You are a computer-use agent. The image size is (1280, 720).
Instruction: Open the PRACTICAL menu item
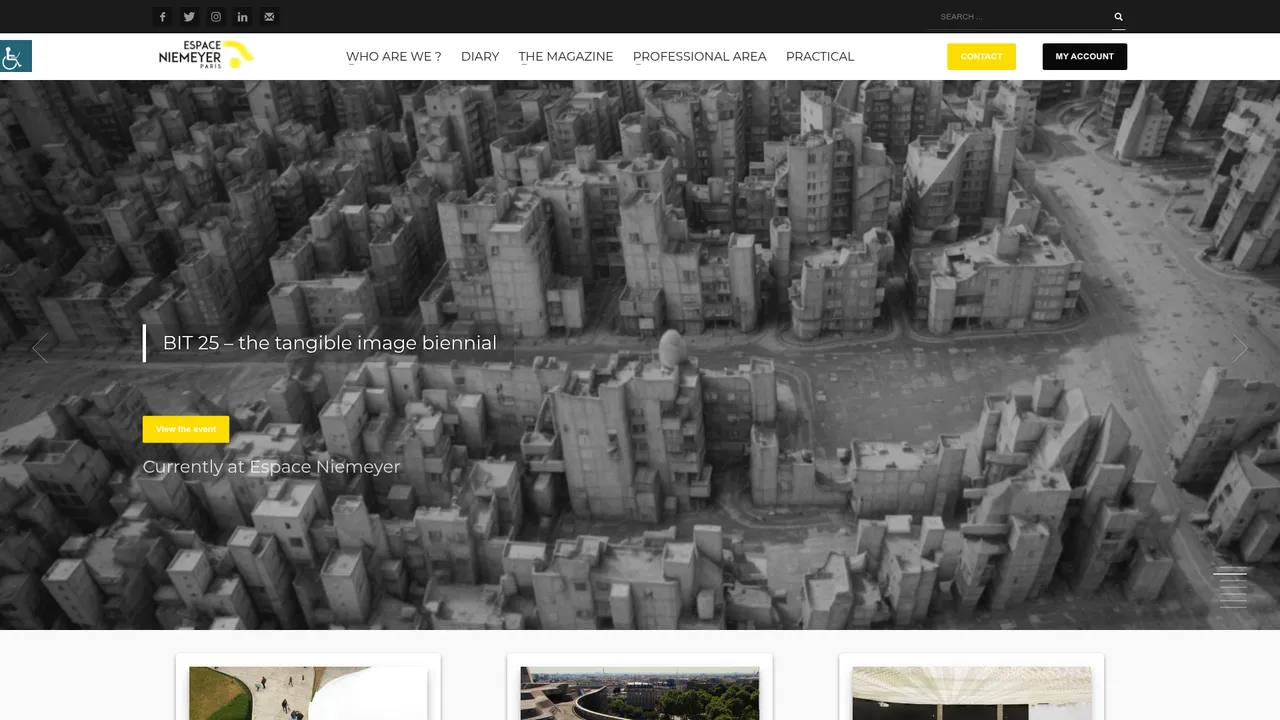point(820,57)
